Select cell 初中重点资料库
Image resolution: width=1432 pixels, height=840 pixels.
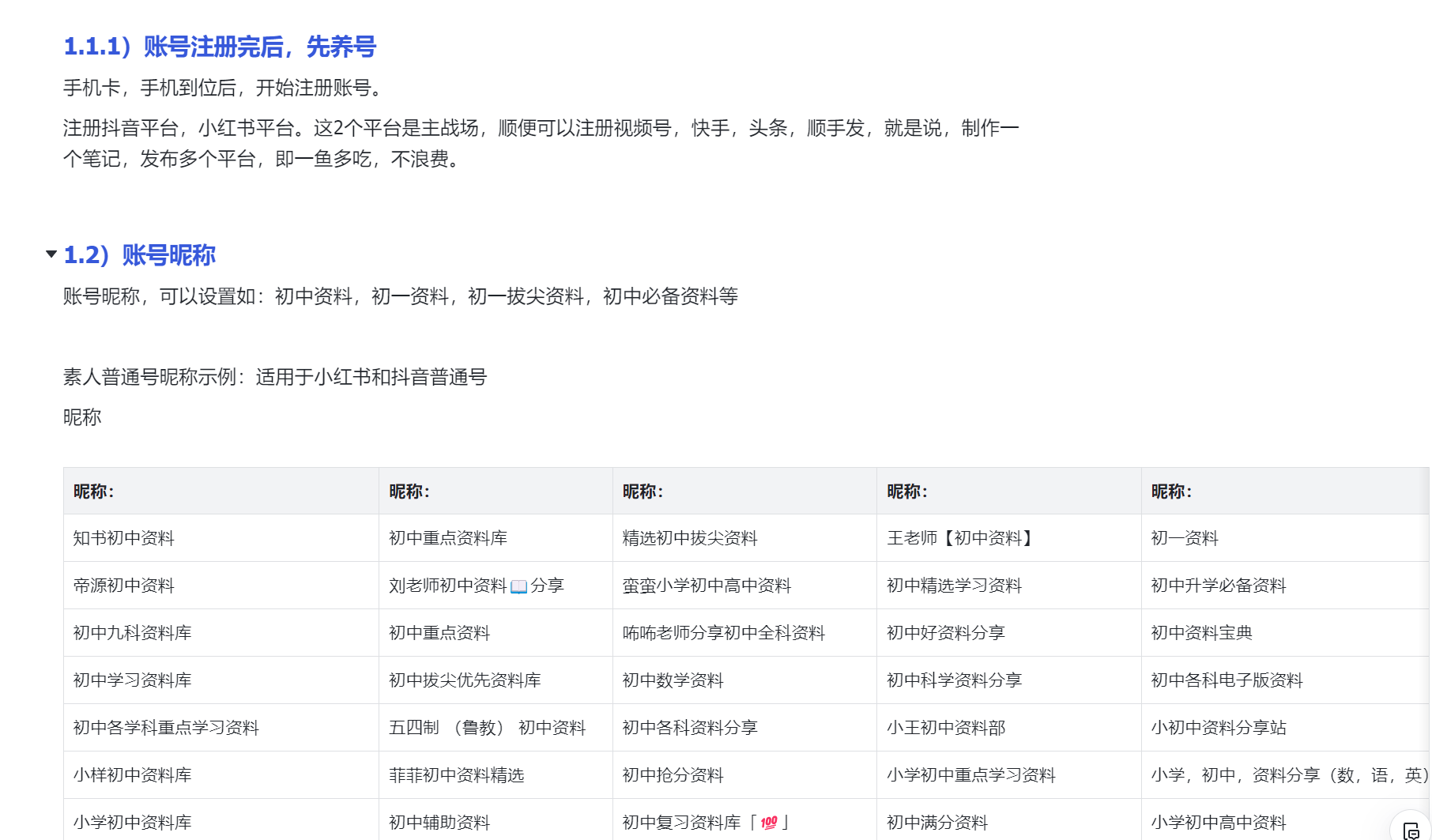coord(496,538)
